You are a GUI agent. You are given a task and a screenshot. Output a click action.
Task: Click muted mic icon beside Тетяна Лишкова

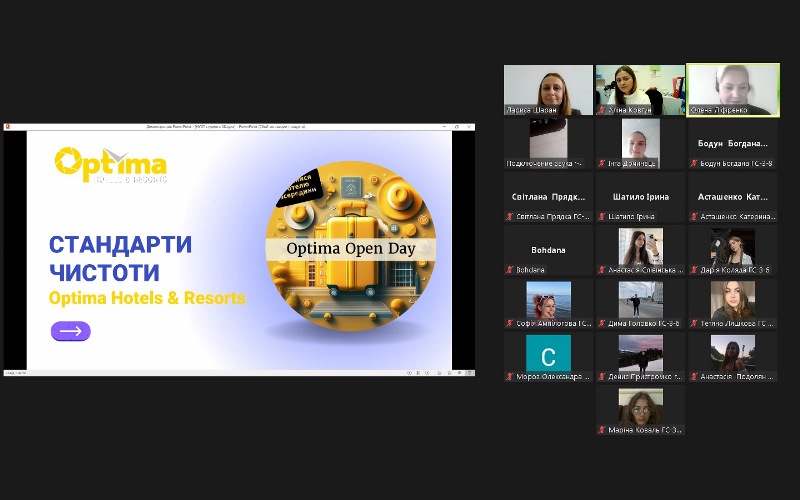point(694,323)
